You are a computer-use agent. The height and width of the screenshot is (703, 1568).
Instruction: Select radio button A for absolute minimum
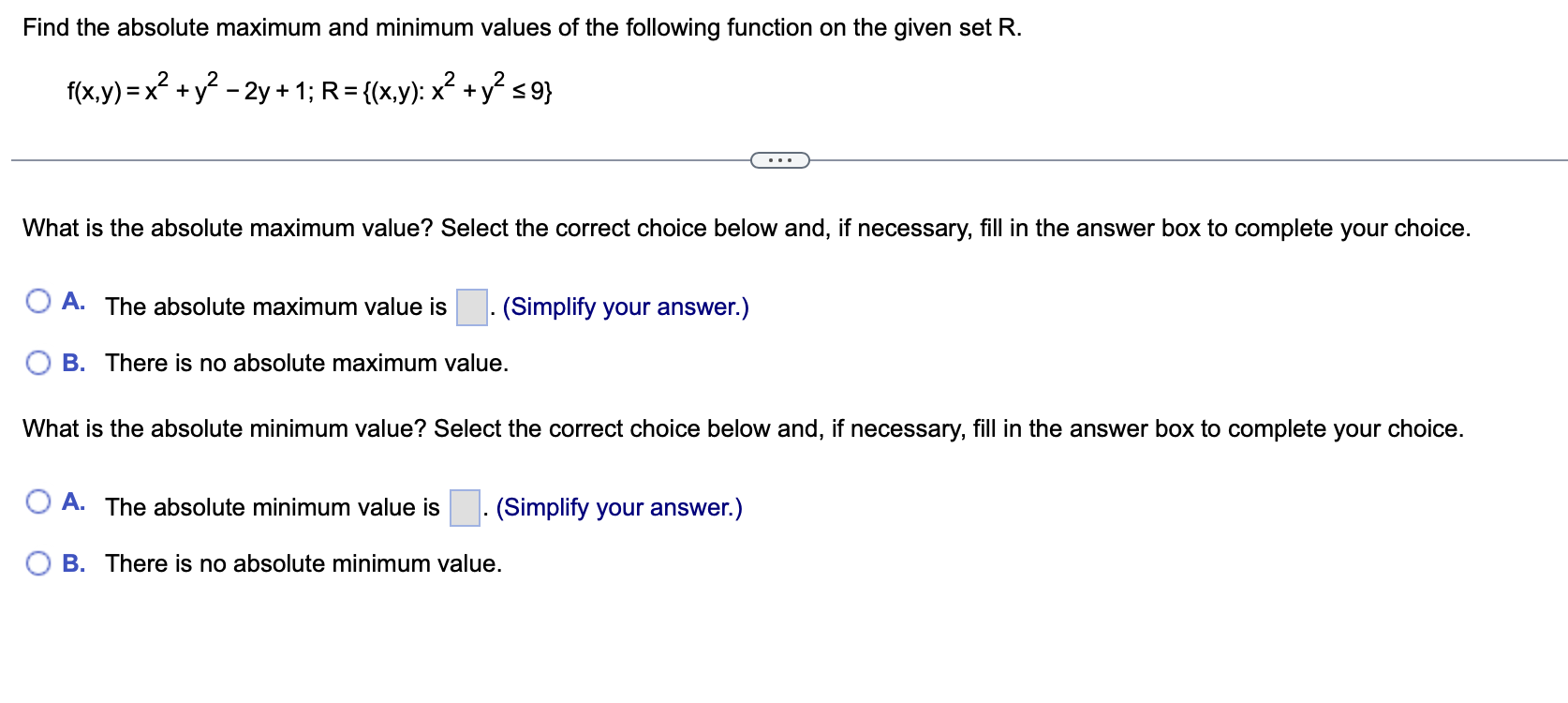(x=38, y=501)
